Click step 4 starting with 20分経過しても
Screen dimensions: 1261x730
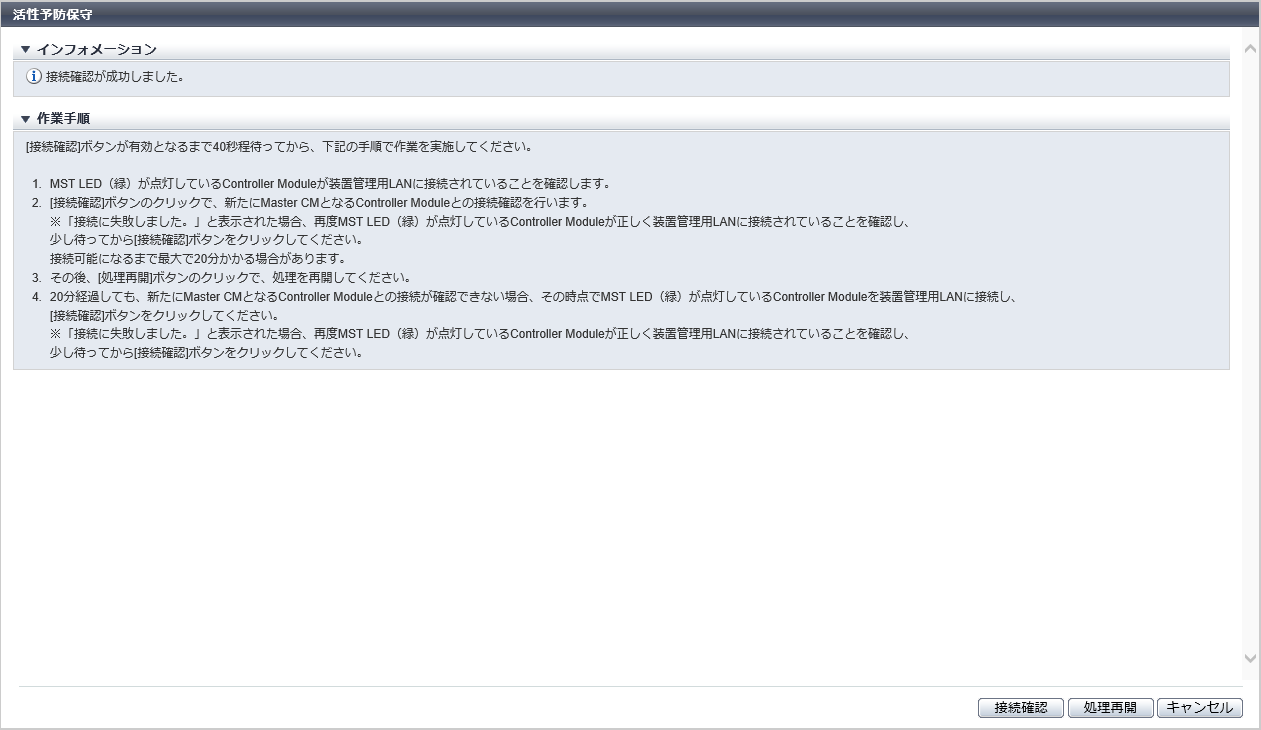[530, 297]
